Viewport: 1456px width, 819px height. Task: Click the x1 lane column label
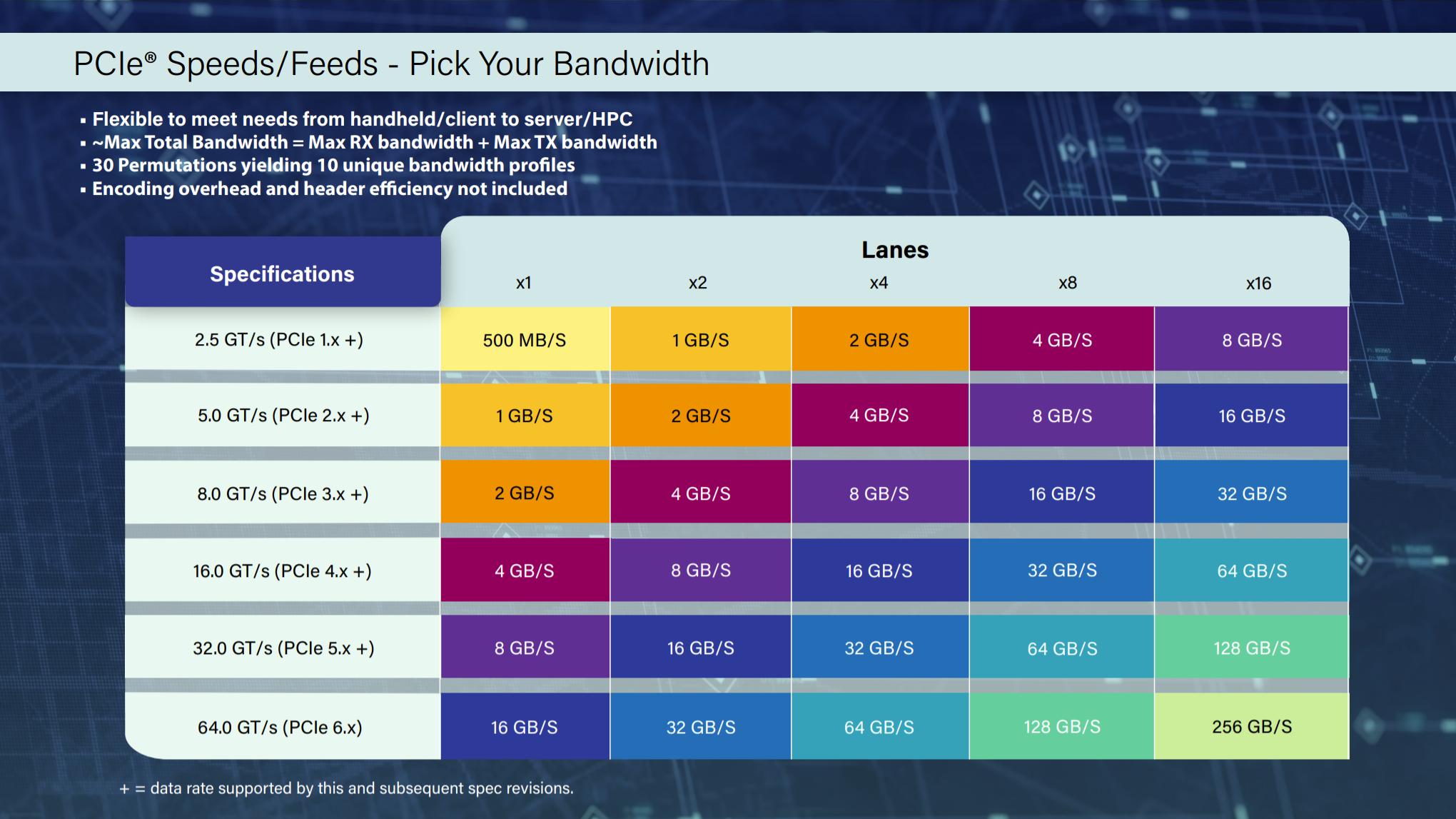[x=524, y=283]
